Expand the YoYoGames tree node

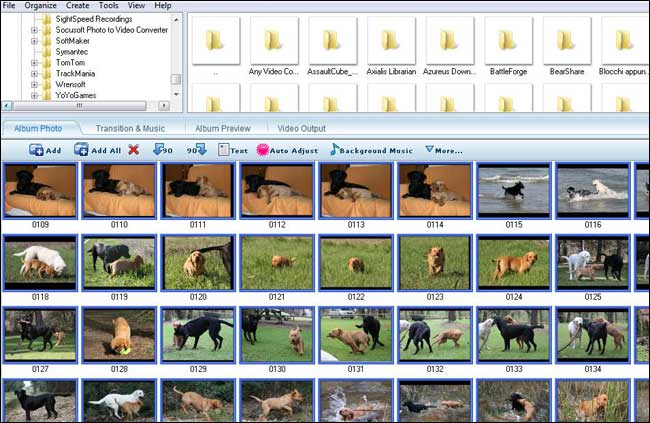point(34,95)
